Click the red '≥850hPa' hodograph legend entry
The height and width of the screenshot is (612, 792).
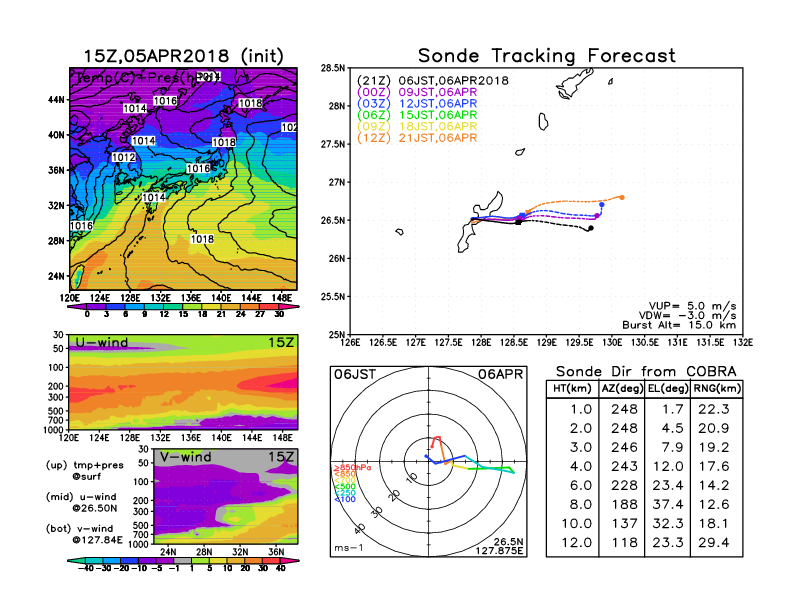(x=352, y=468)
